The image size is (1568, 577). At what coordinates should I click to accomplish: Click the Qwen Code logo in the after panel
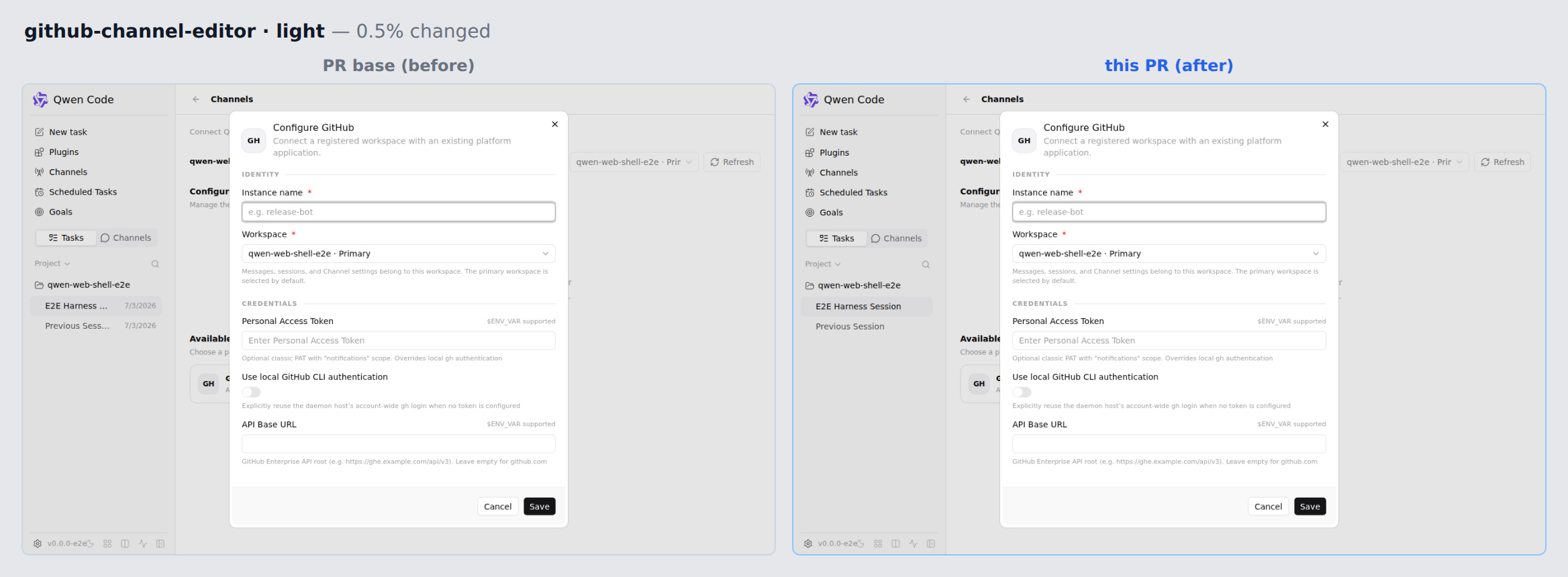(x=811, y=100)
